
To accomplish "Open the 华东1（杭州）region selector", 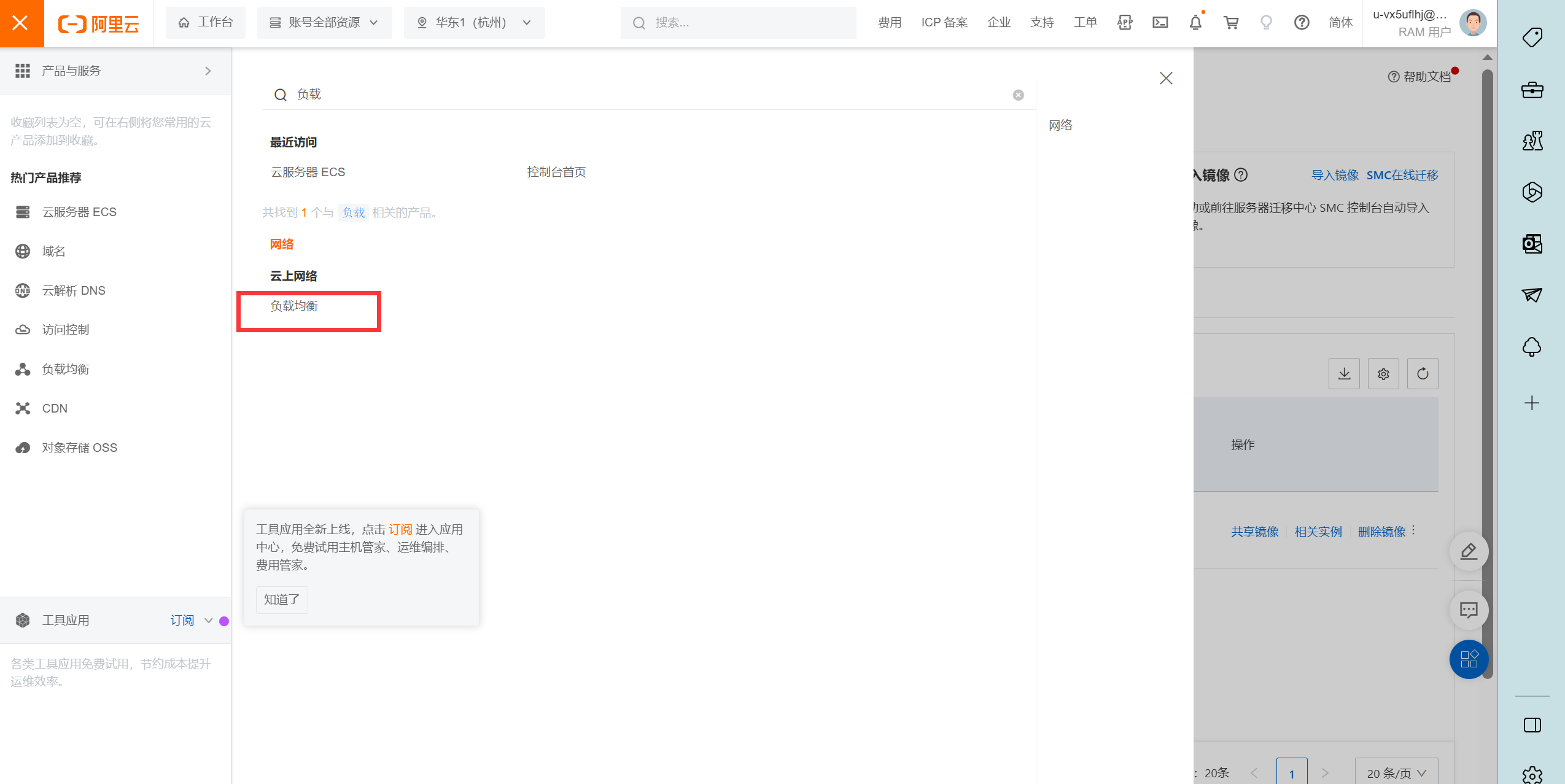I will 474,23.
